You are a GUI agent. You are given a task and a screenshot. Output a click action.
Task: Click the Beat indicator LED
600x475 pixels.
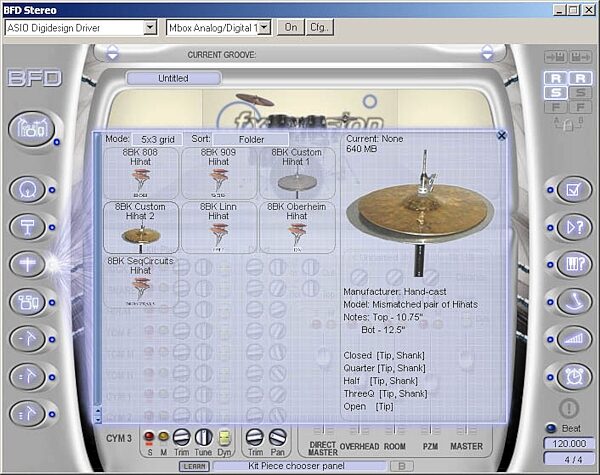pos(551,428)
